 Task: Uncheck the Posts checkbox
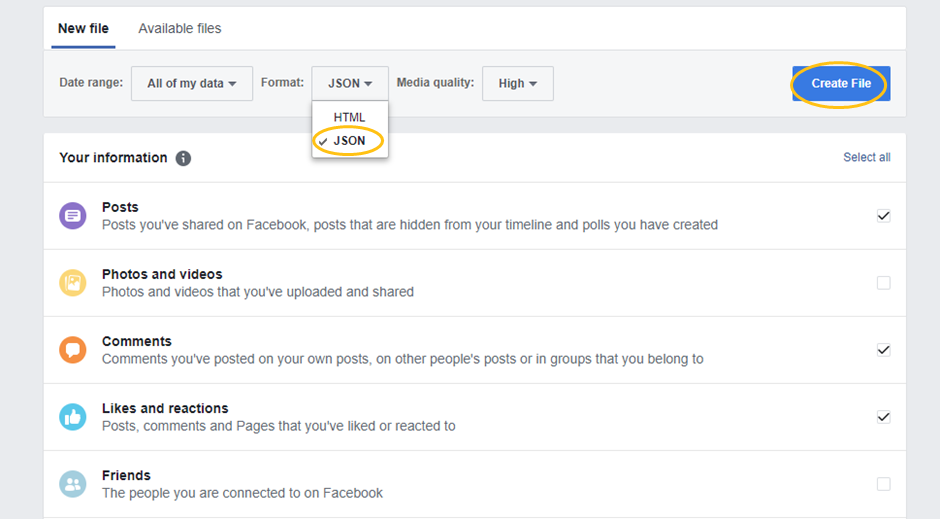[x=883, y=216]
